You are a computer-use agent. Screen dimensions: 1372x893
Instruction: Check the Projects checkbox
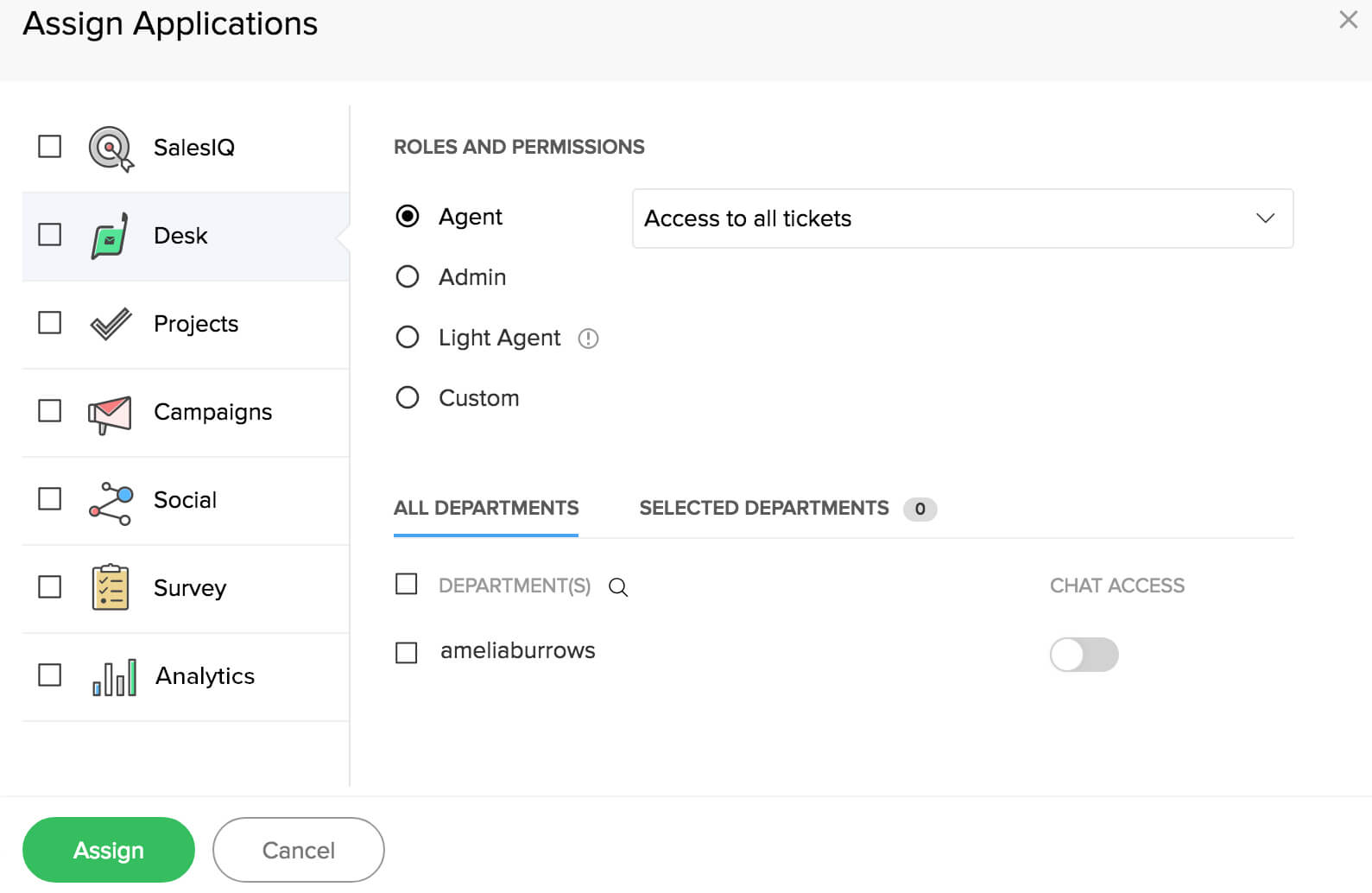[50, 323]
